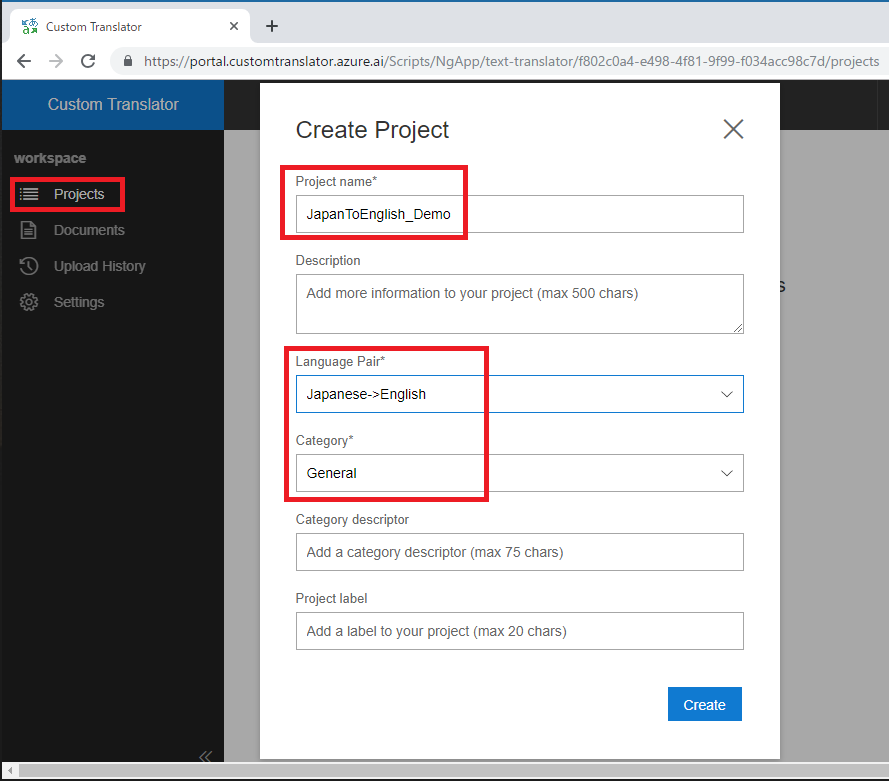Screen dimensions: 889x781
Task: Click into the Description text area
Action: [x=519, y=303]
